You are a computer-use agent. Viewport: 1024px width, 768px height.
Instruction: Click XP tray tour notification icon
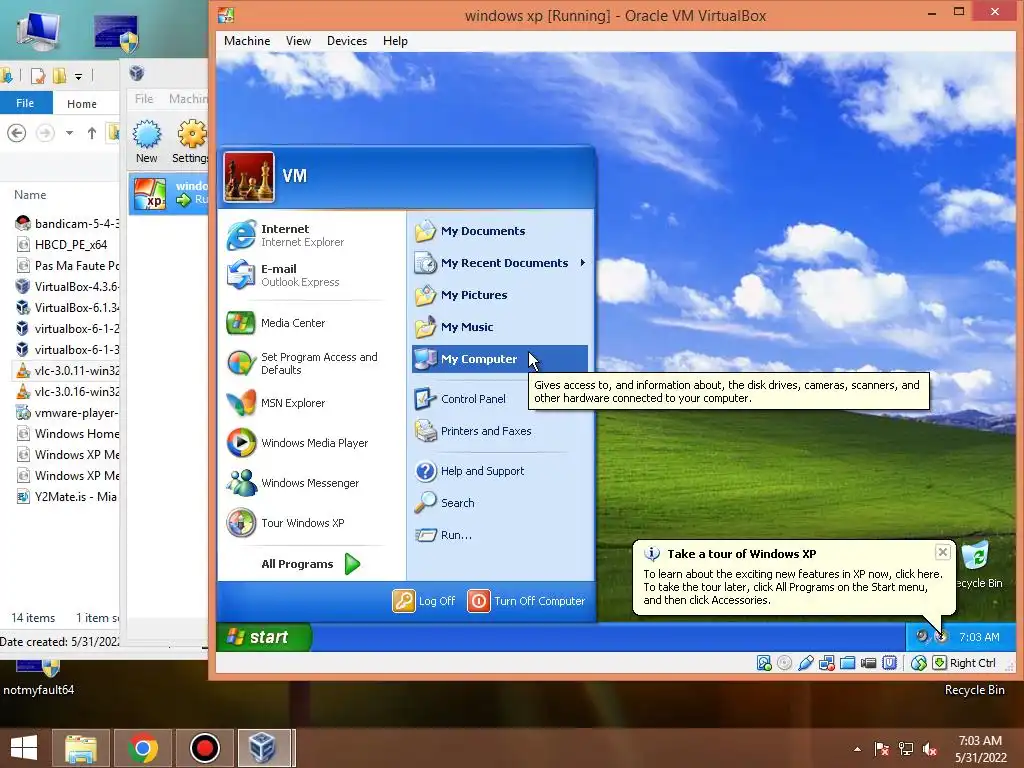(x=940, y=636)
